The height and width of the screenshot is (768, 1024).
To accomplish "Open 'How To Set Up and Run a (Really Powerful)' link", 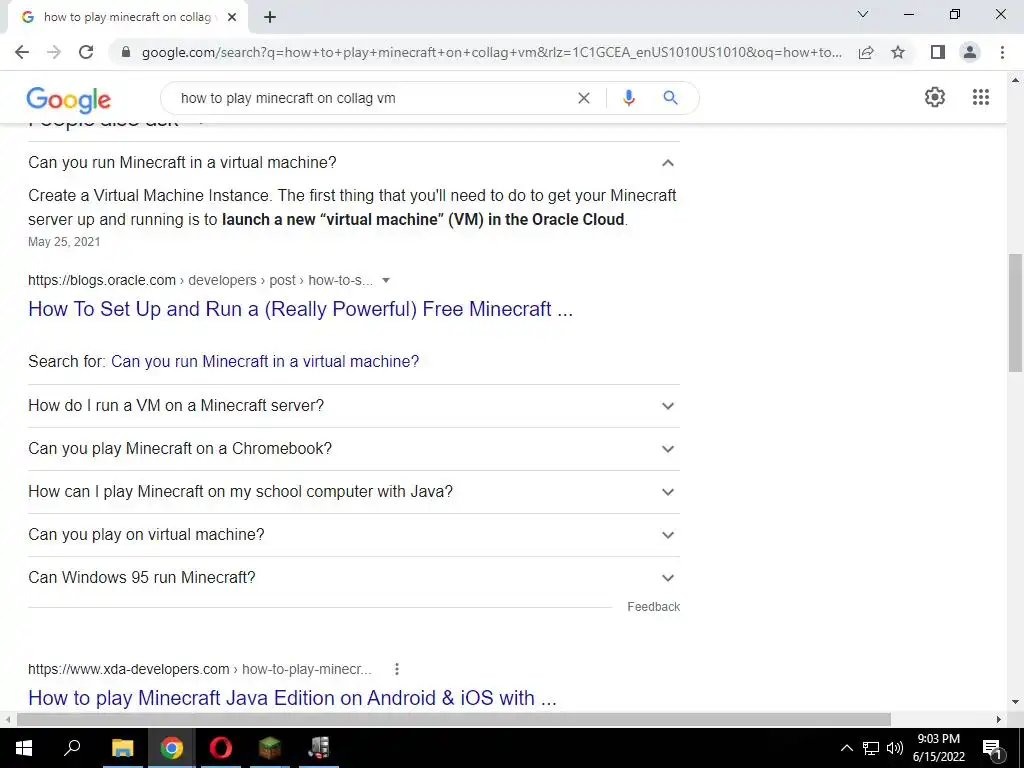I will pos(300,309).
